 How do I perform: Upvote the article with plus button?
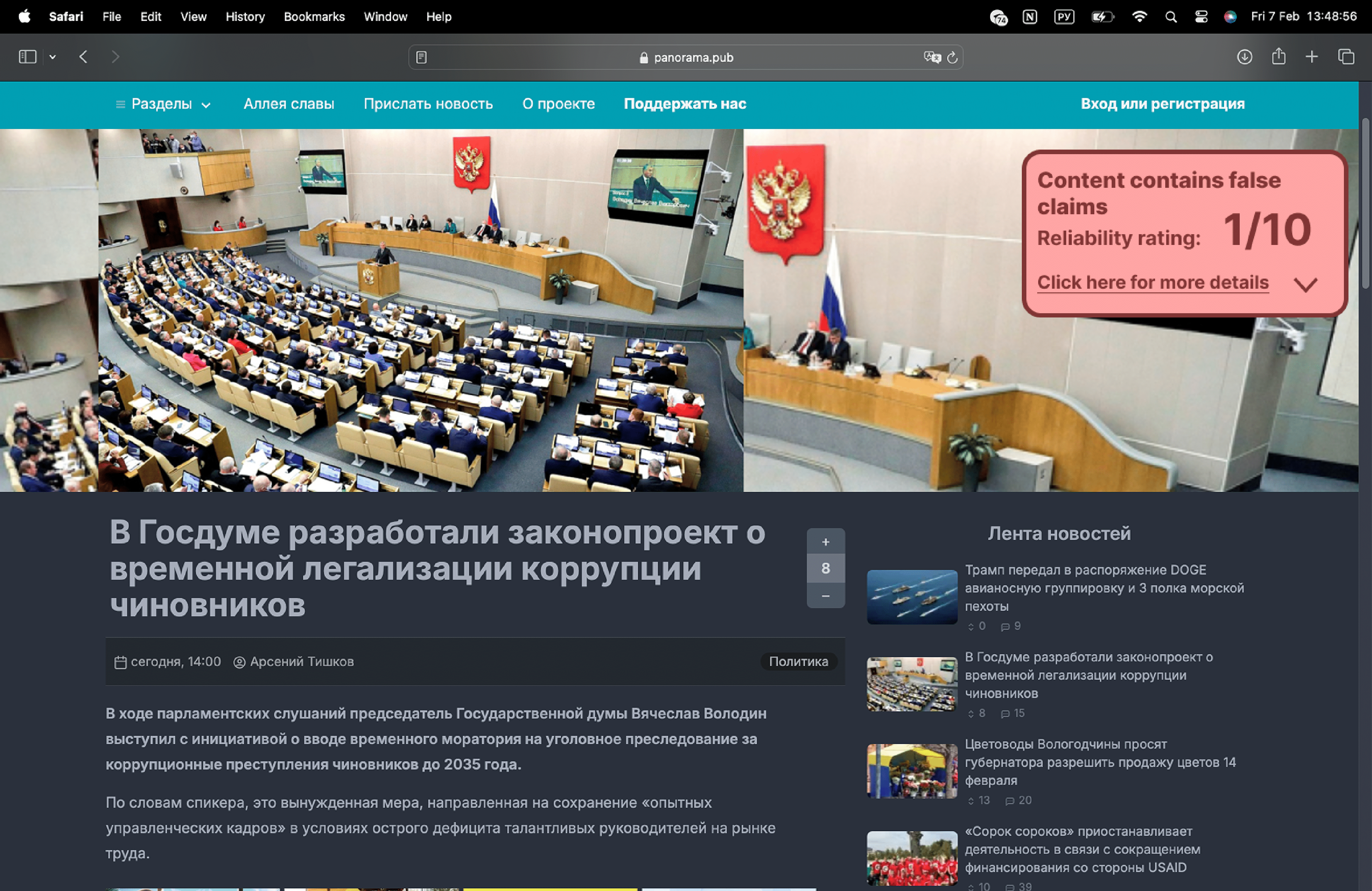825,542
